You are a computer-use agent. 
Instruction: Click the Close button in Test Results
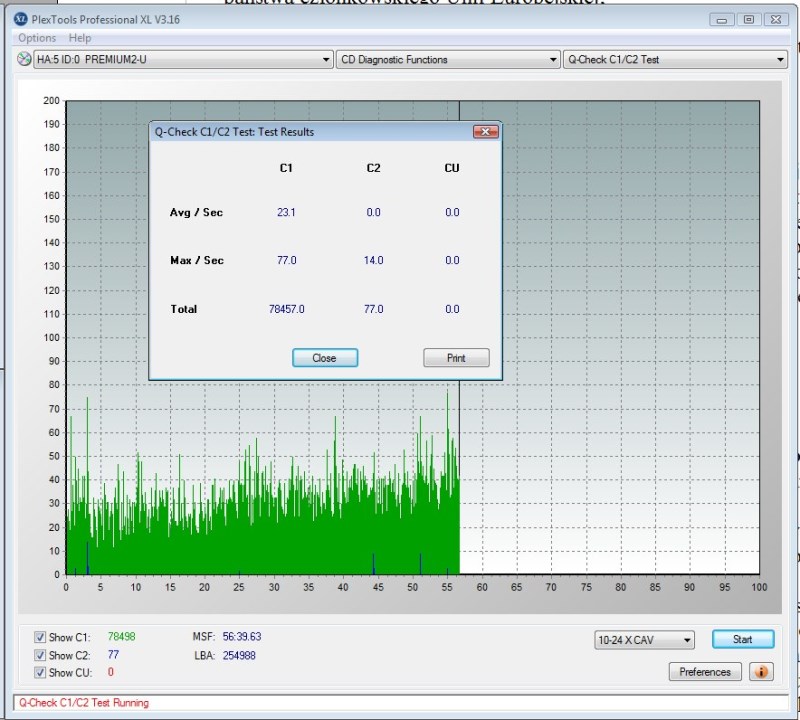point(325,358)
